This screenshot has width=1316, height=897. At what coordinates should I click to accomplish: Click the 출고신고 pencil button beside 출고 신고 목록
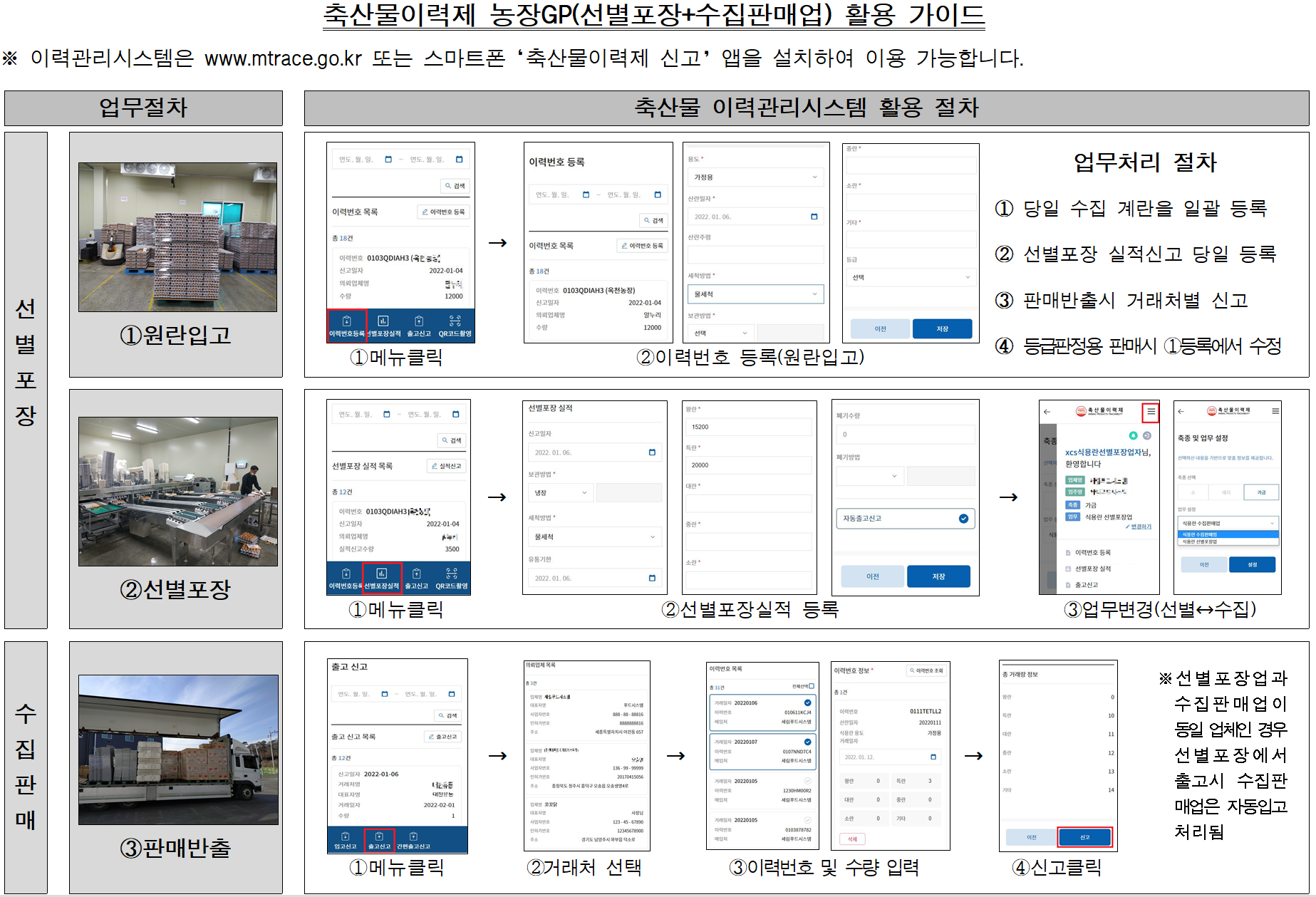click(x=443, y=737)
